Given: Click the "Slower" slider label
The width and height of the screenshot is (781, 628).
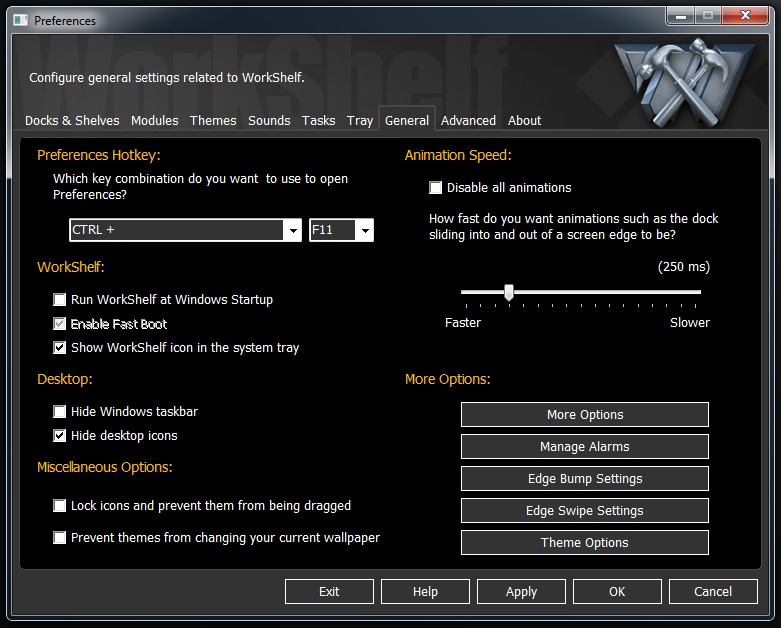Looking at the screenshot, I should coord(690,323).
